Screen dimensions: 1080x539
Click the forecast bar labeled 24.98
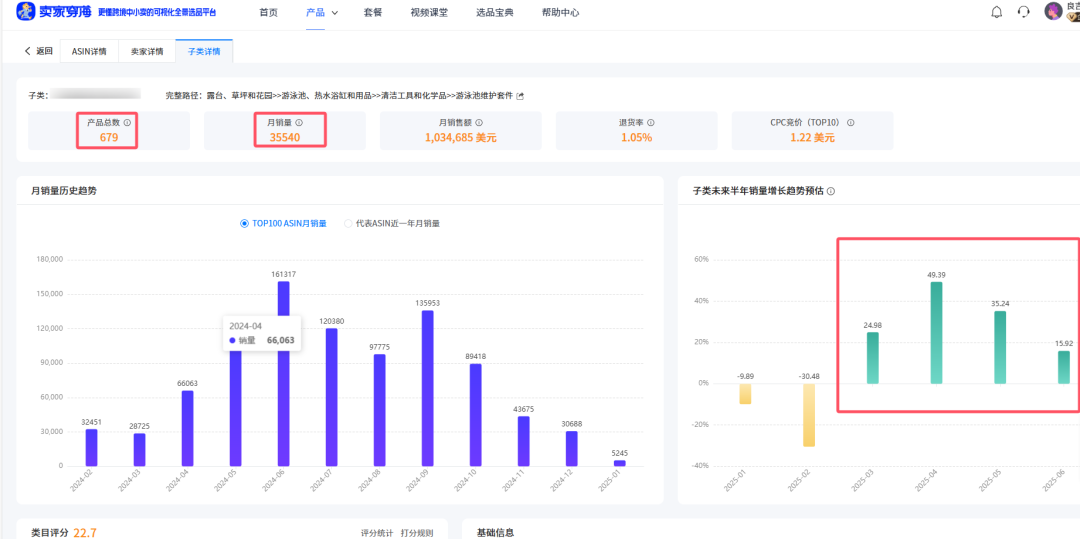(873, 358)
